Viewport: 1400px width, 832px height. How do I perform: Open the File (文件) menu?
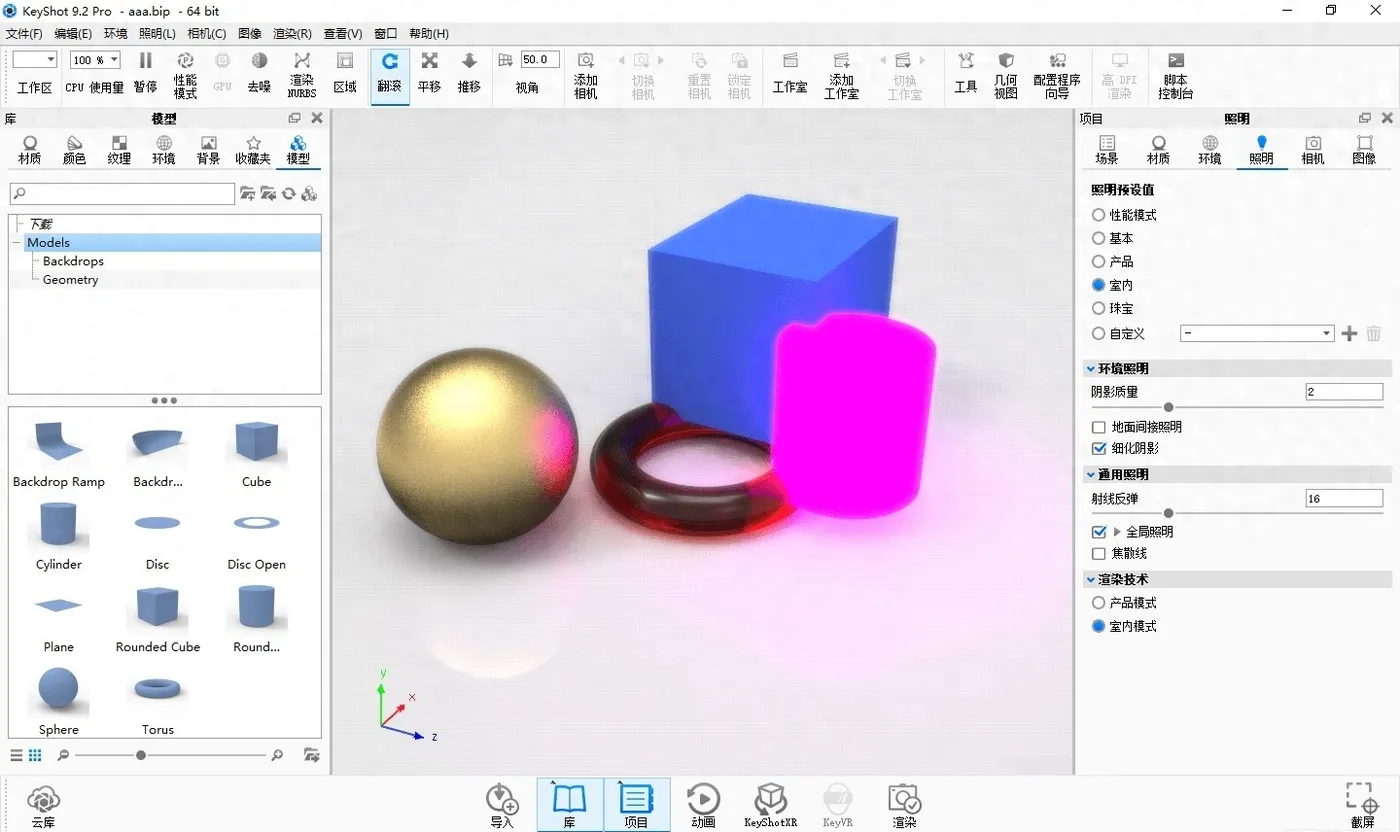[x=24, y=33]
